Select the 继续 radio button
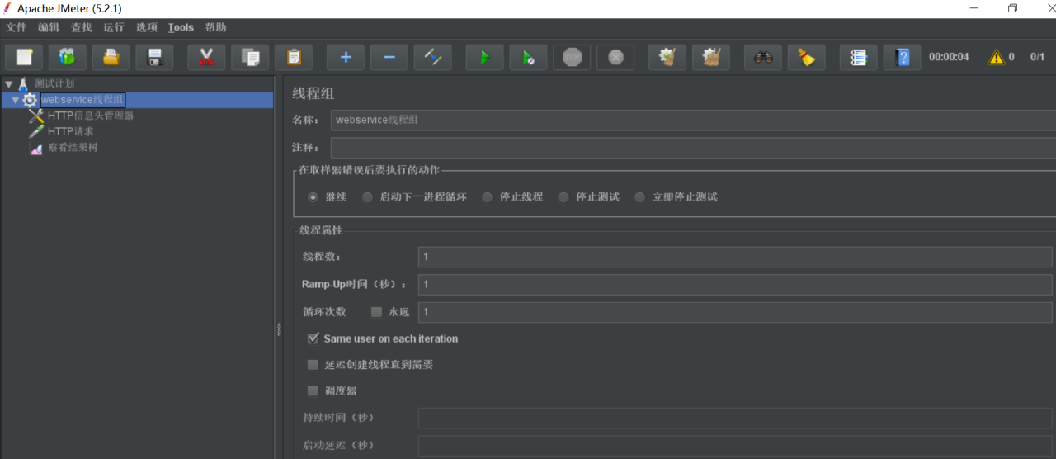1056x459 pixels. coord(313,197)
